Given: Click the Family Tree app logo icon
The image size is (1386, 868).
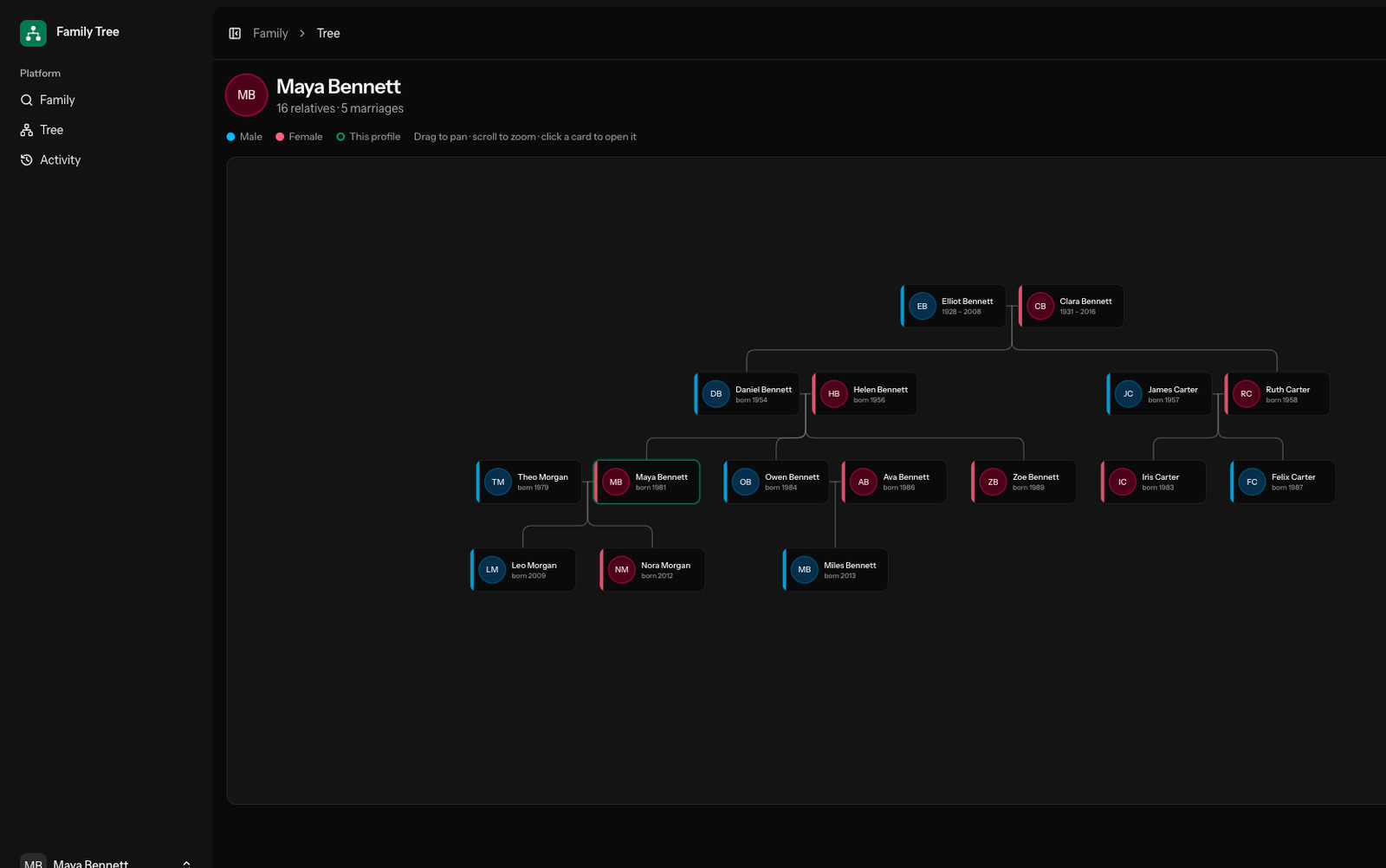Looking at the screenshot, I should (33, 33).
